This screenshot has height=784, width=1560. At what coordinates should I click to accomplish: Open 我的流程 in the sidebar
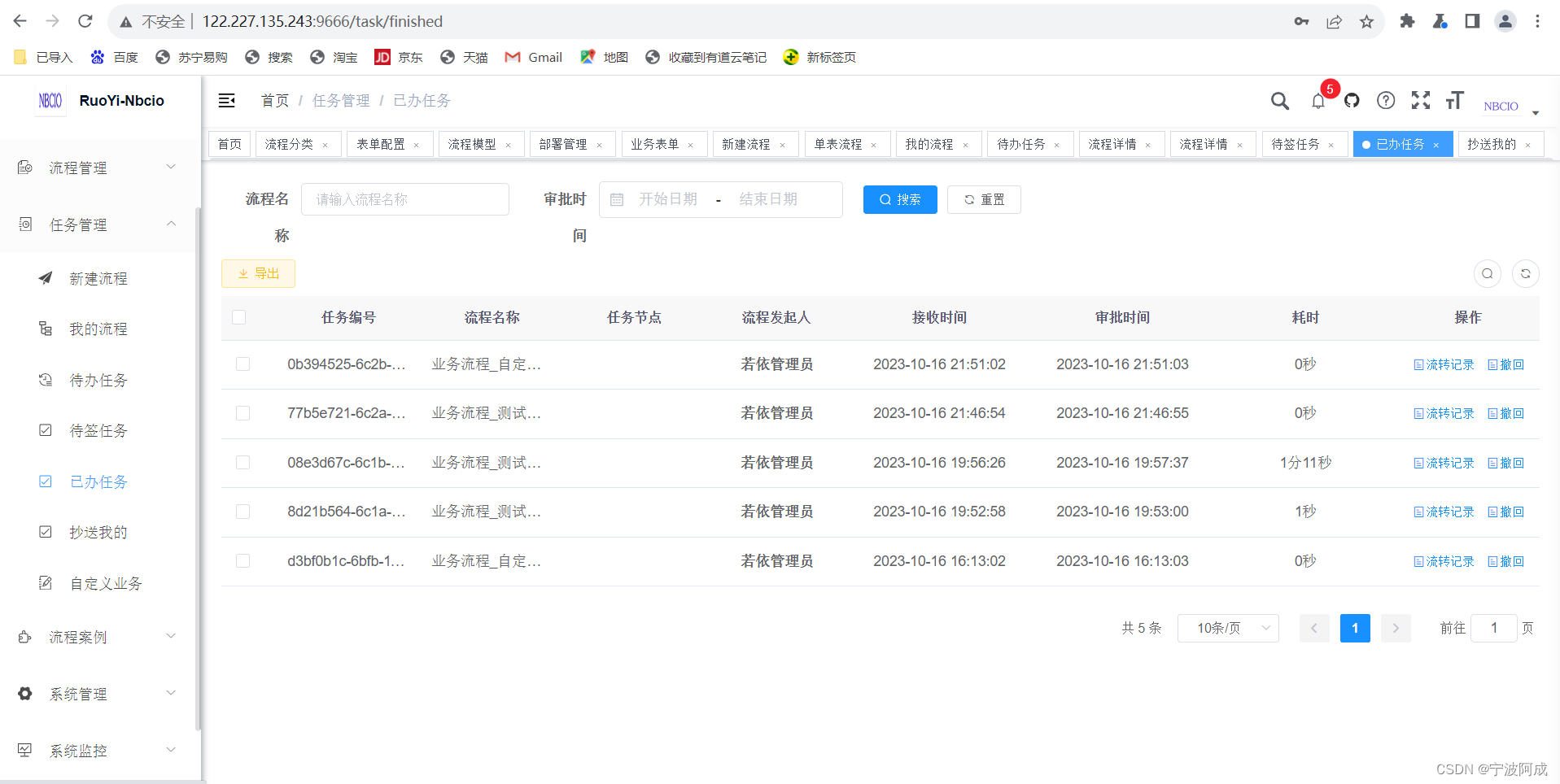click(x=98, y=329)
